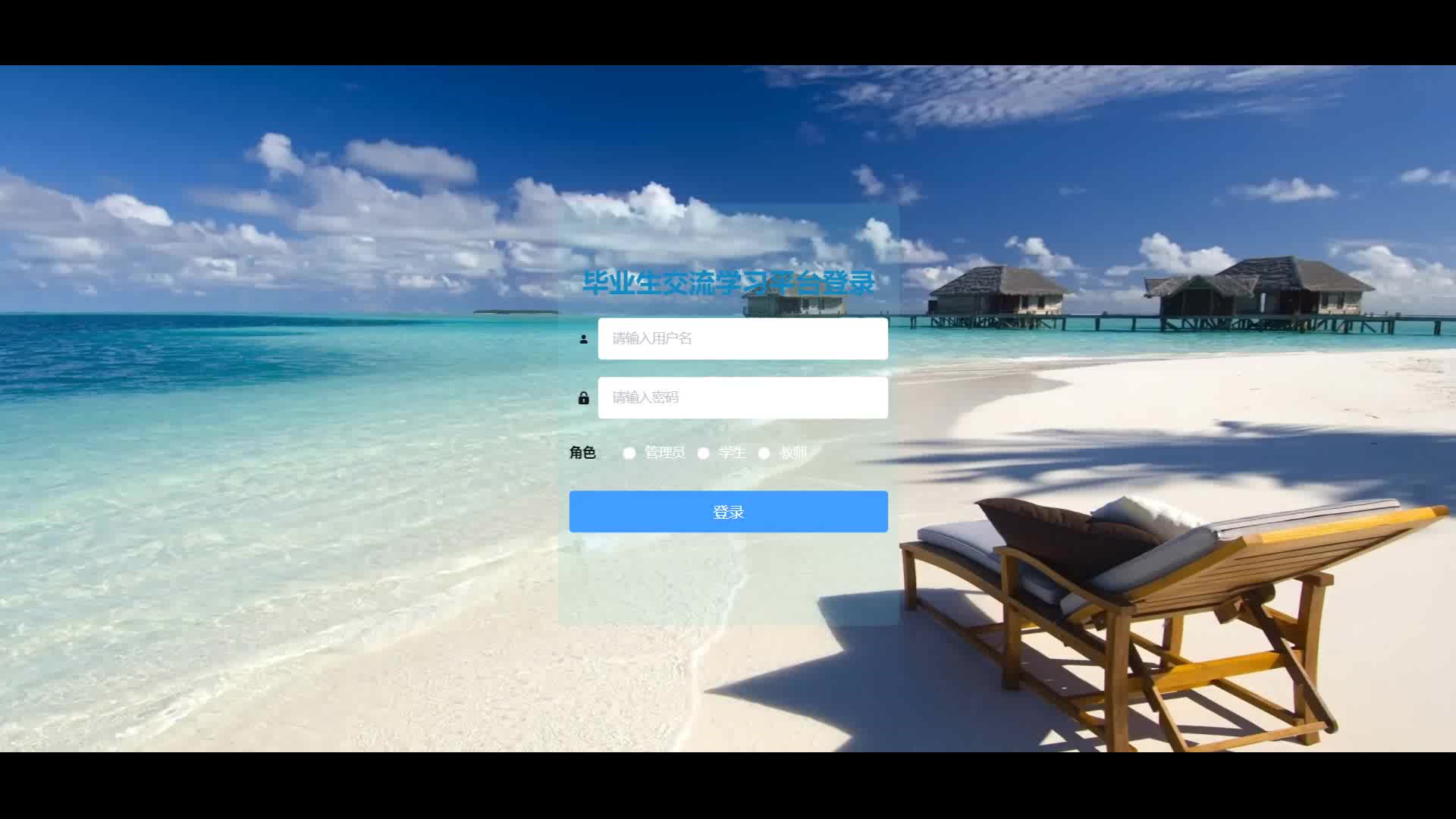Click the thatched bungalow behind the title
The width and height of the screenshot is (1456, 819).
tap(795, 303)
